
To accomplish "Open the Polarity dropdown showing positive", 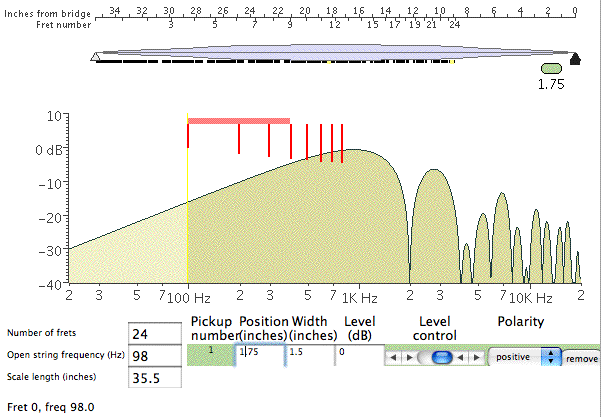I will coord(524,356).
